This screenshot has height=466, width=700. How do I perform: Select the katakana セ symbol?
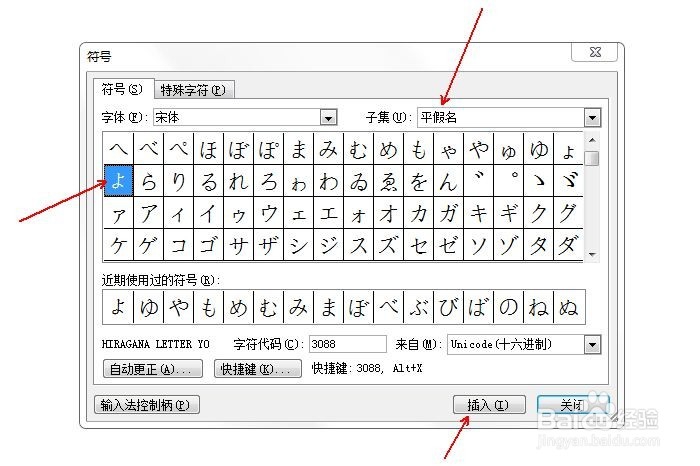click(x=418, y=245)
